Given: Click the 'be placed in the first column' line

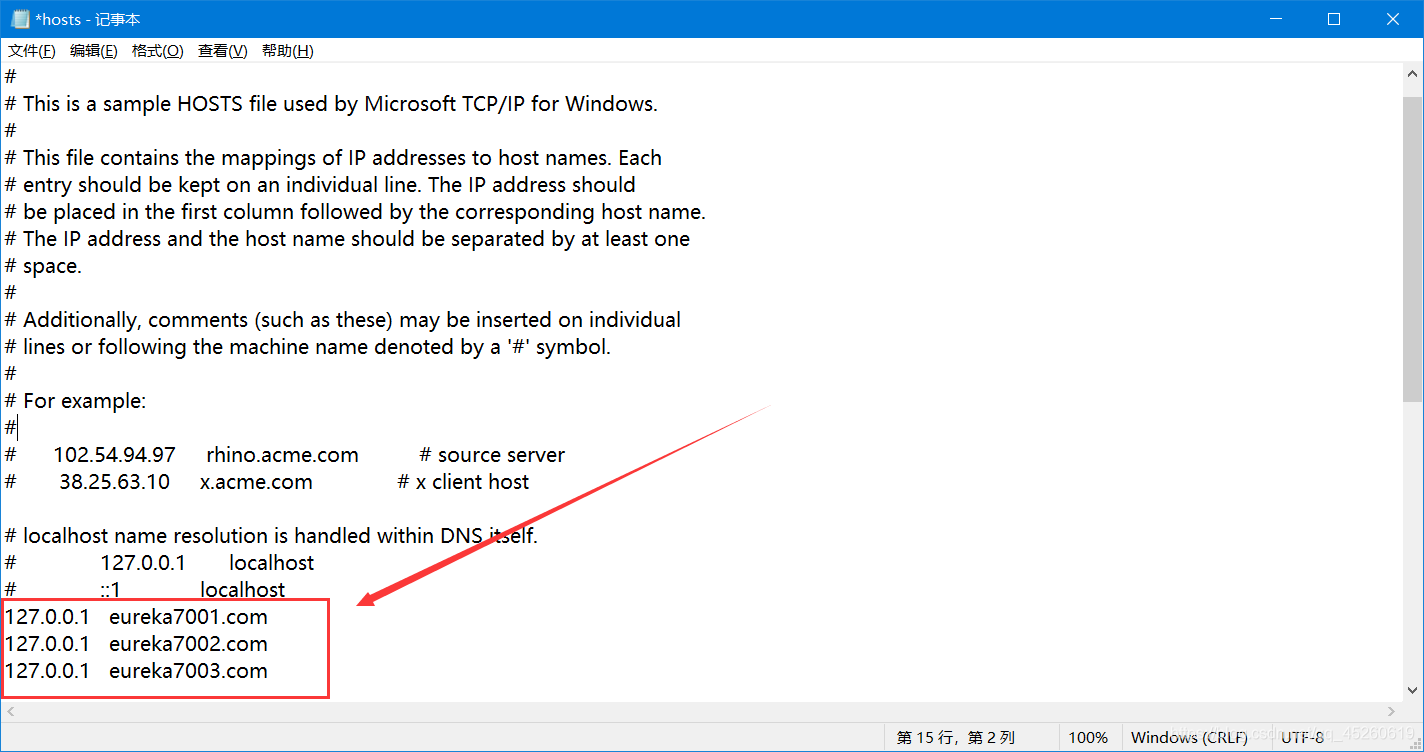Looking at the screenshot, I should pos(355,212).
